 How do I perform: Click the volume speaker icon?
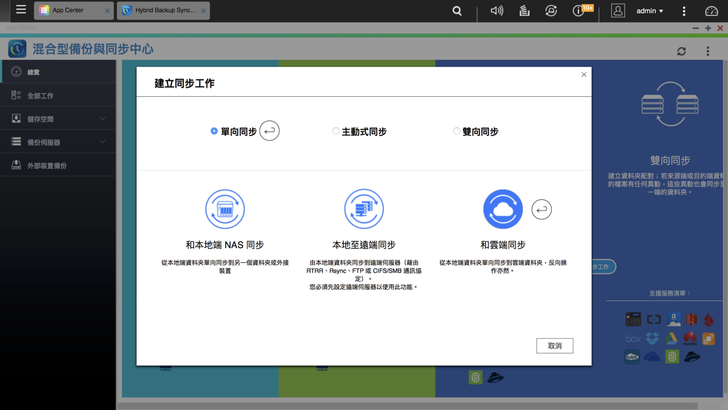pyautogui.click(x=497, y=11)
